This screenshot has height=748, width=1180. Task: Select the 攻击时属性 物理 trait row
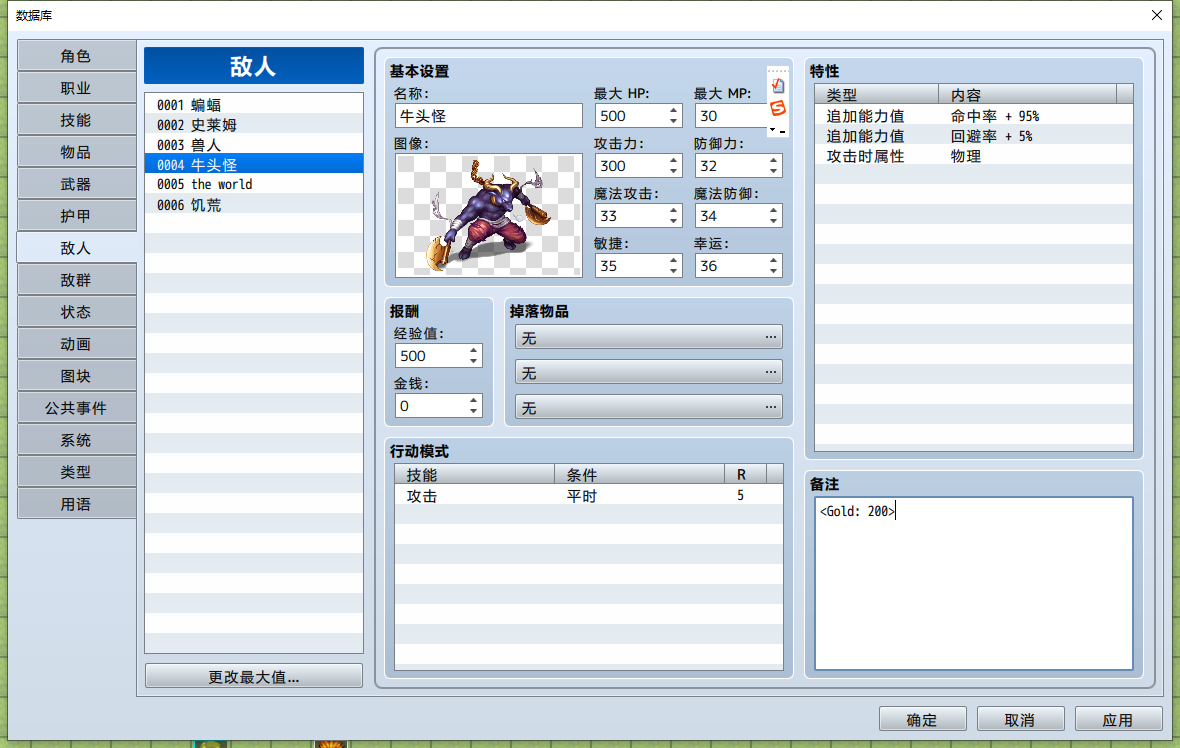[974, 156]
